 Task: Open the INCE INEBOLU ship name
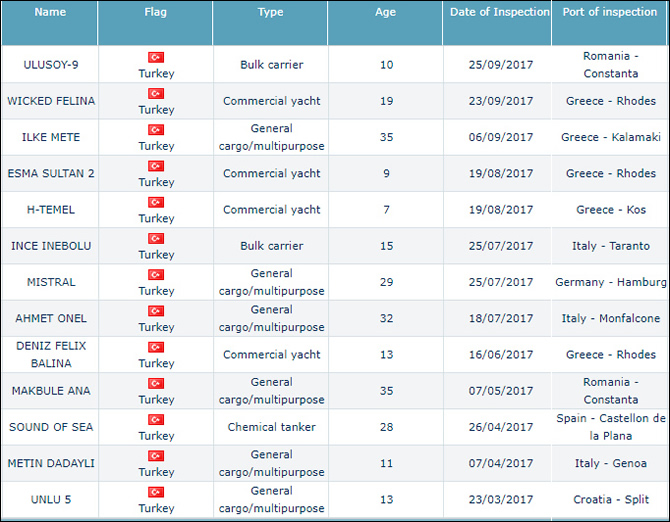(x=50, y=246)
